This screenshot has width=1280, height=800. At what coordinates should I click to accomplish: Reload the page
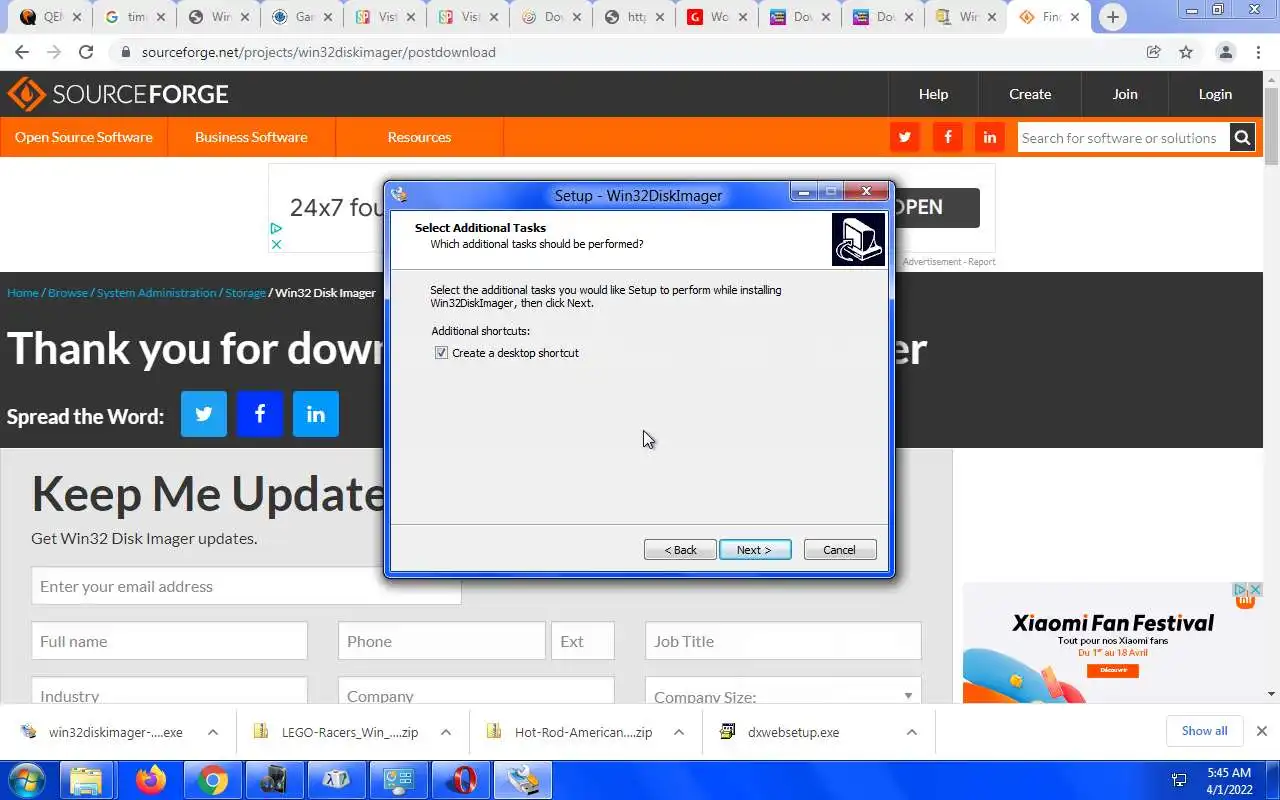tap(86, 52)
